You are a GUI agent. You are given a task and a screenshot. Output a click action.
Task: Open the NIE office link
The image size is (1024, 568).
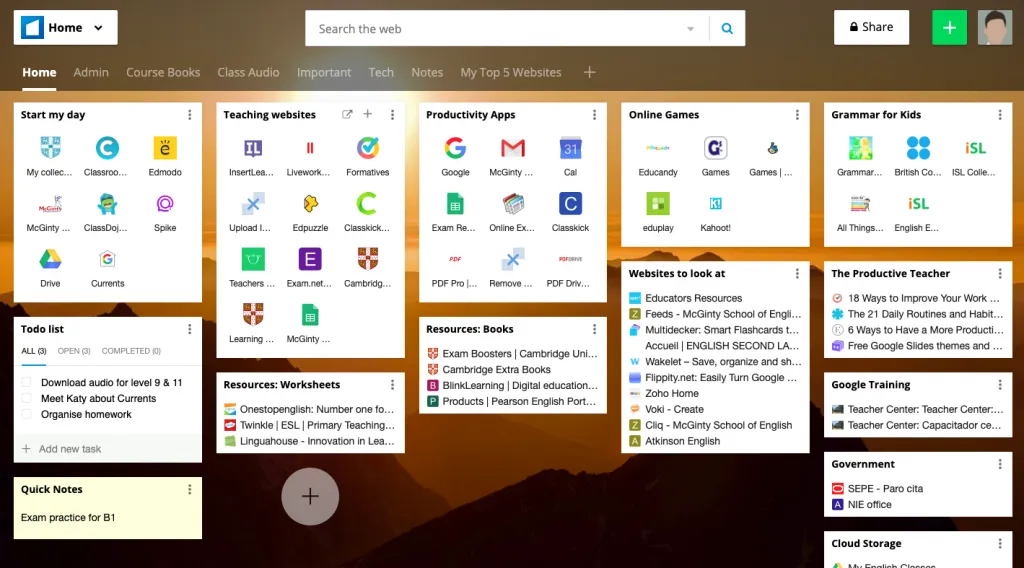[869, 504]
